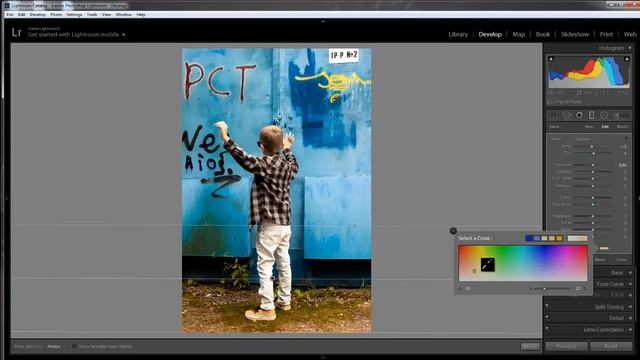Click the Temp slider handle
The image size is (640, 360).
click(592, 147)
